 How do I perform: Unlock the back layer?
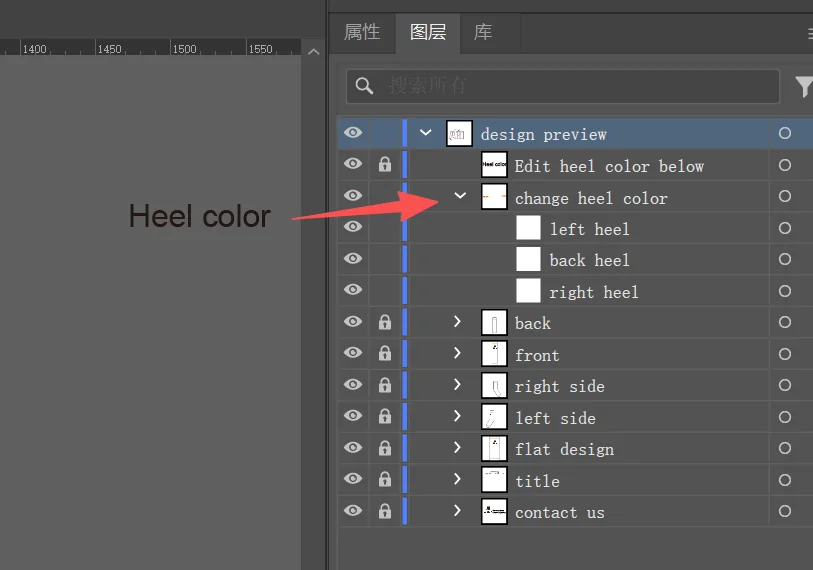[x=385, y=322]
